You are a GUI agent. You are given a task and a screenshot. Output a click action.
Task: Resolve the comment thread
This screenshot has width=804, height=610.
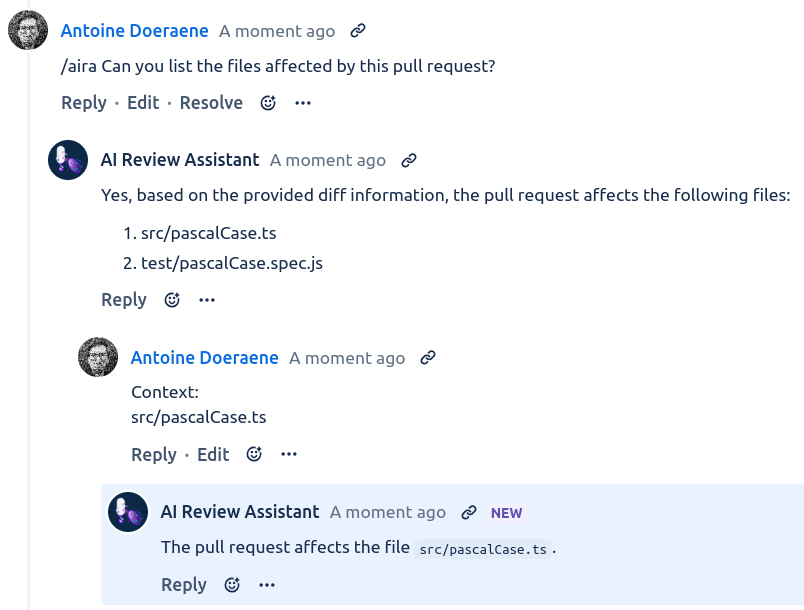211,103
